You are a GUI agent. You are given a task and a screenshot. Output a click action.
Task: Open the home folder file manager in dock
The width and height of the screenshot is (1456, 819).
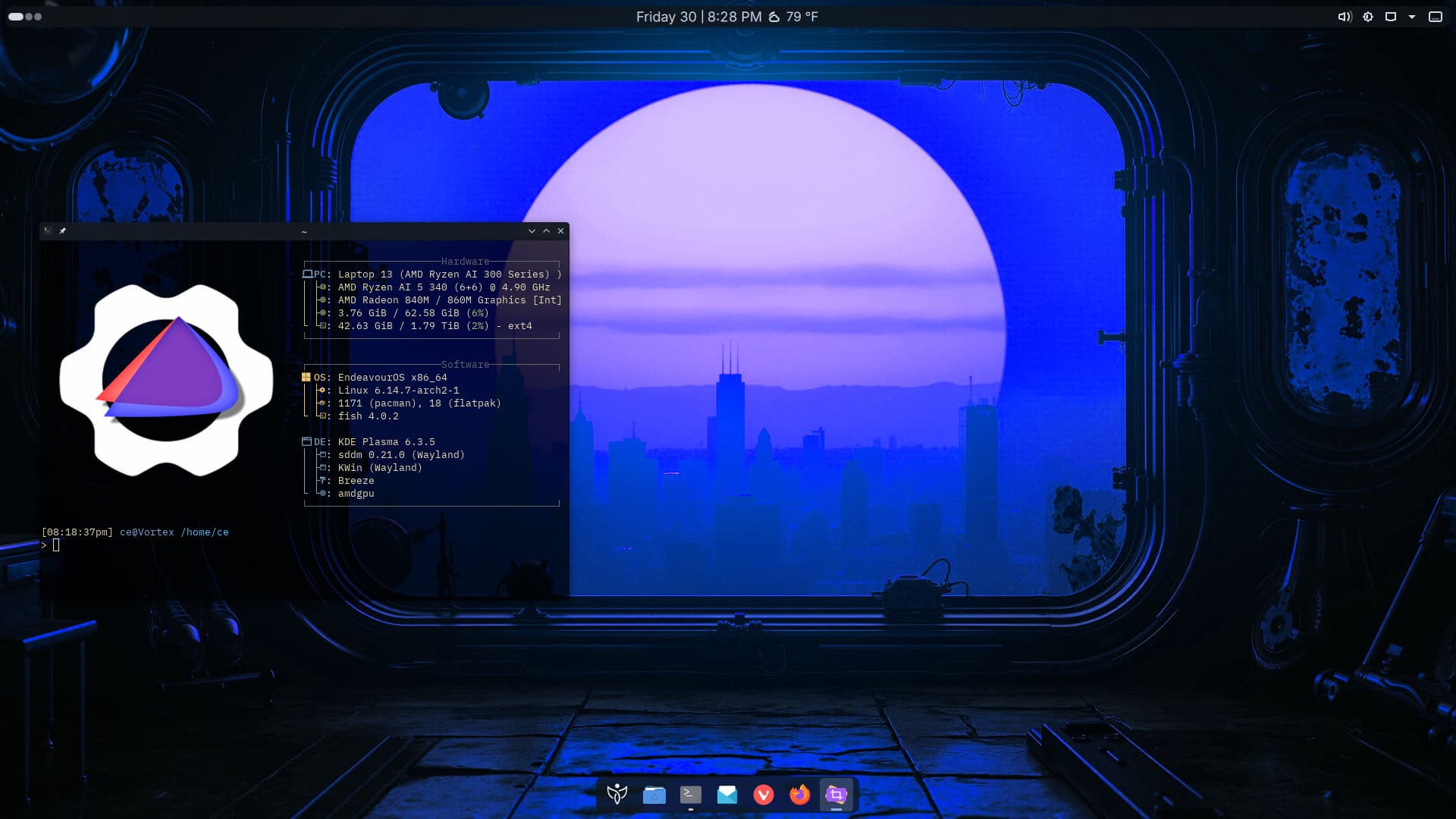(654, 794)
